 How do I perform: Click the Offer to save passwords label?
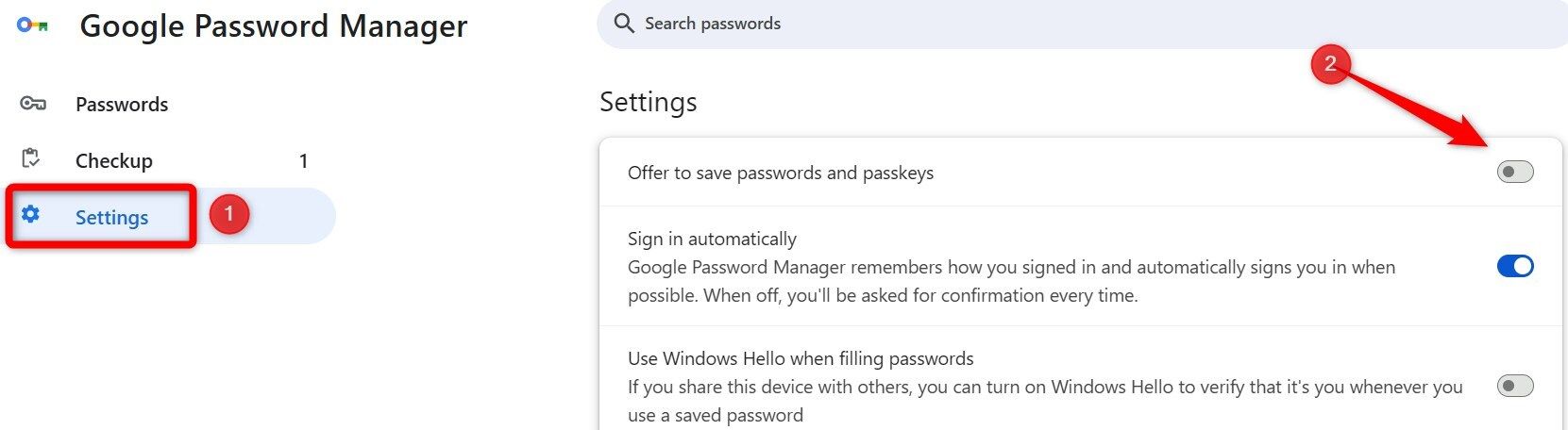point(780,174)
